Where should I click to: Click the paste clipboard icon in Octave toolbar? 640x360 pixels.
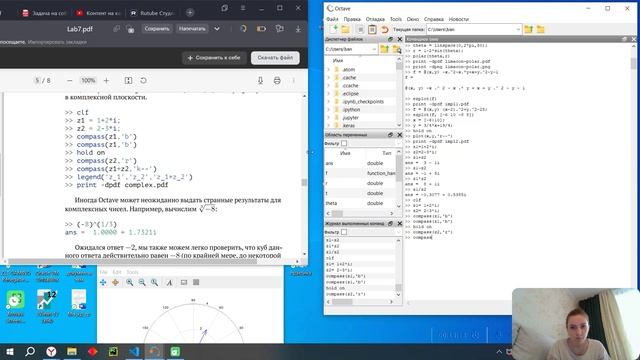point(372,29)
